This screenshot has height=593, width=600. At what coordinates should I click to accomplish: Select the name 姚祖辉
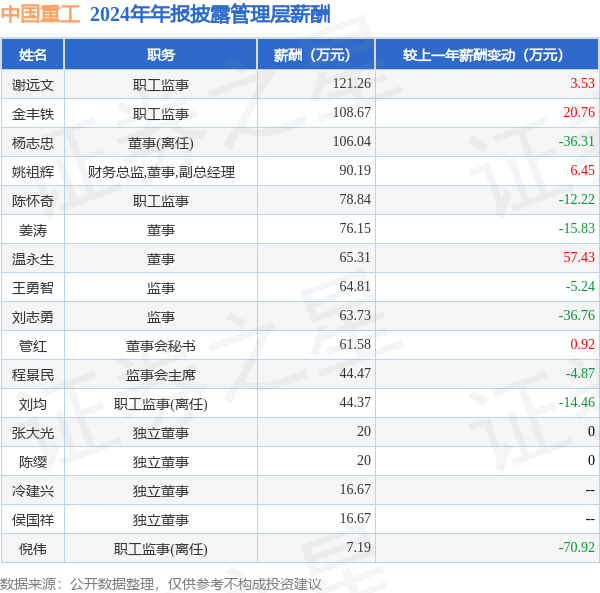(33, 172)
